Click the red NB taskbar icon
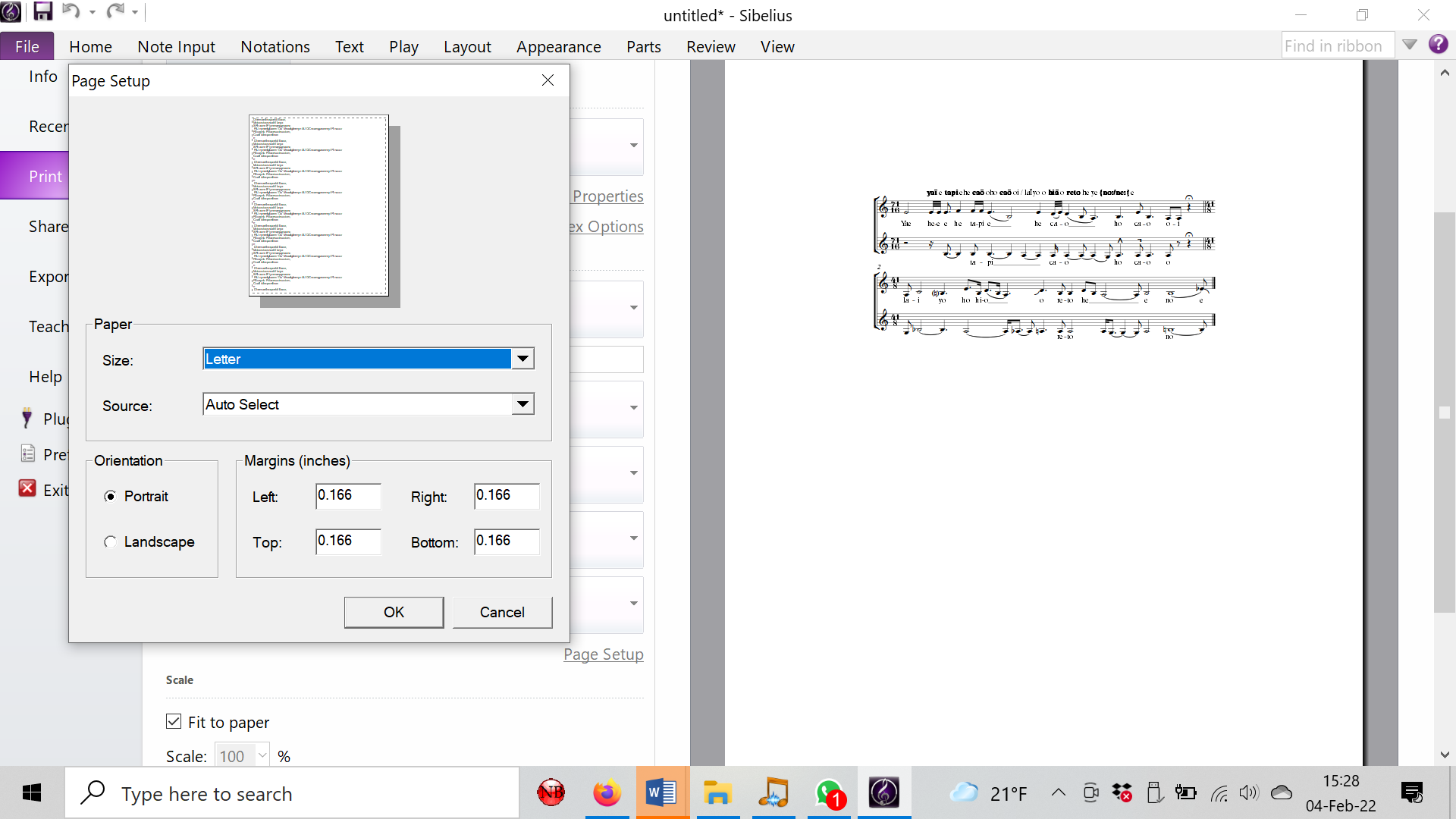Screen dimensions: 1456x819 tap(551, 793)
